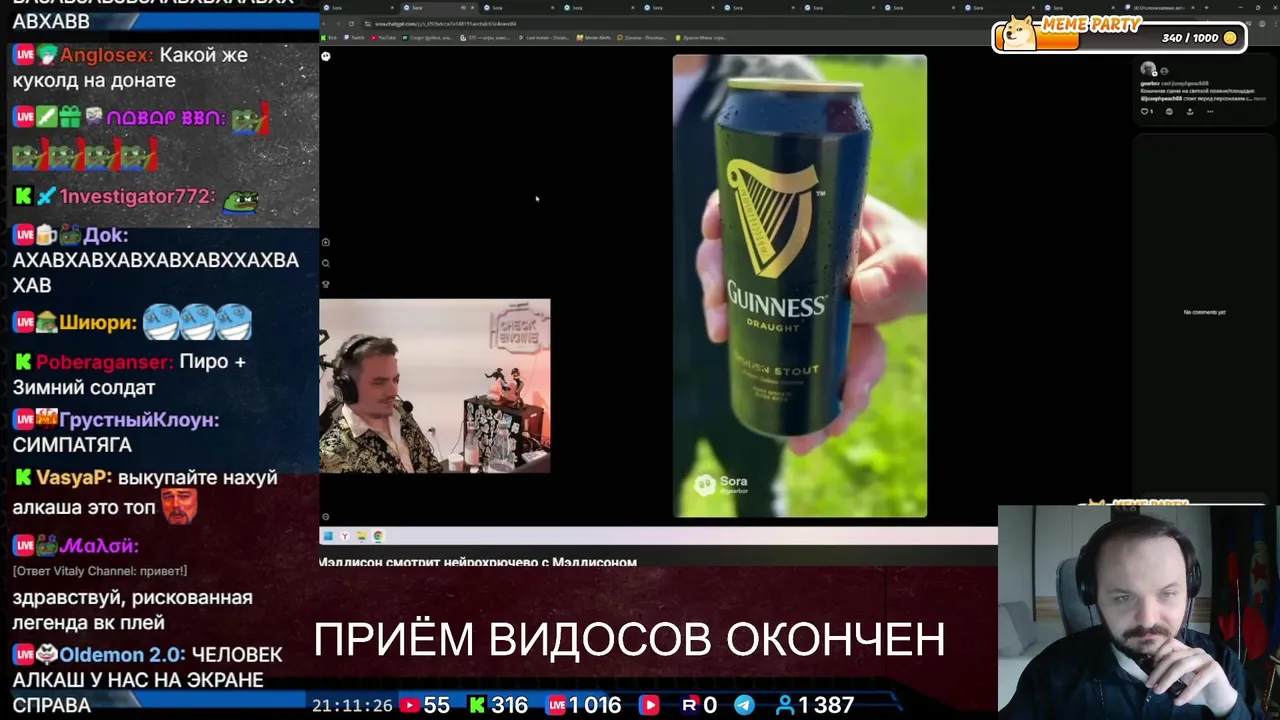Image resolution: width=1280 pixels, height=720 pixels.
Task: Open the post's three-dot more options
Action: tap(1210, 111)
